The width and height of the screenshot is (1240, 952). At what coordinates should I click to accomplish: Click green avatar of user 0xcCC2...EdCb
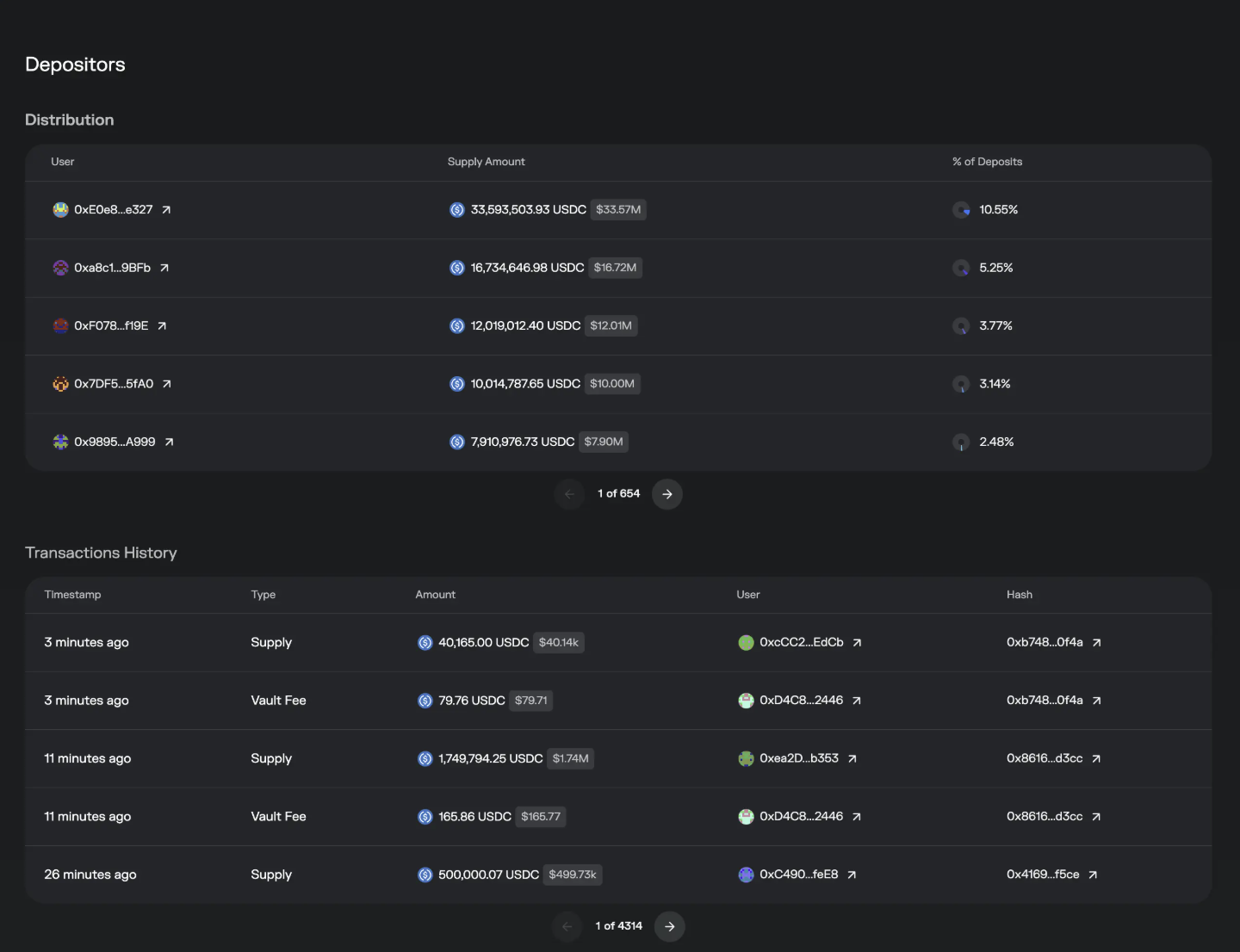pyautogui.click(x=747, y=643)
